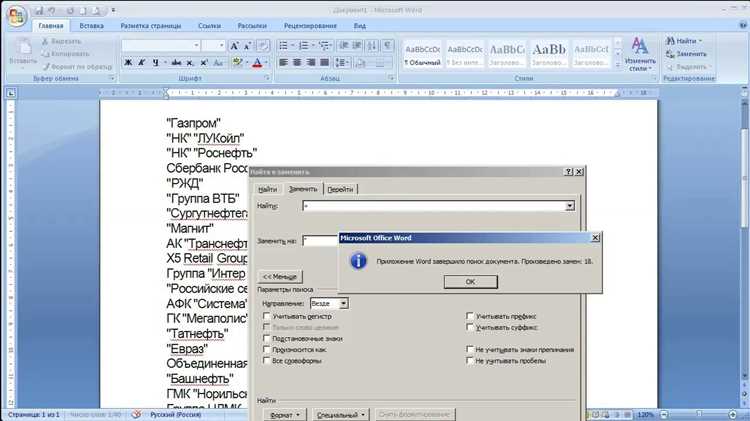
Task: Open the 'Рассылки' ribbon tab
Action: 252,26
